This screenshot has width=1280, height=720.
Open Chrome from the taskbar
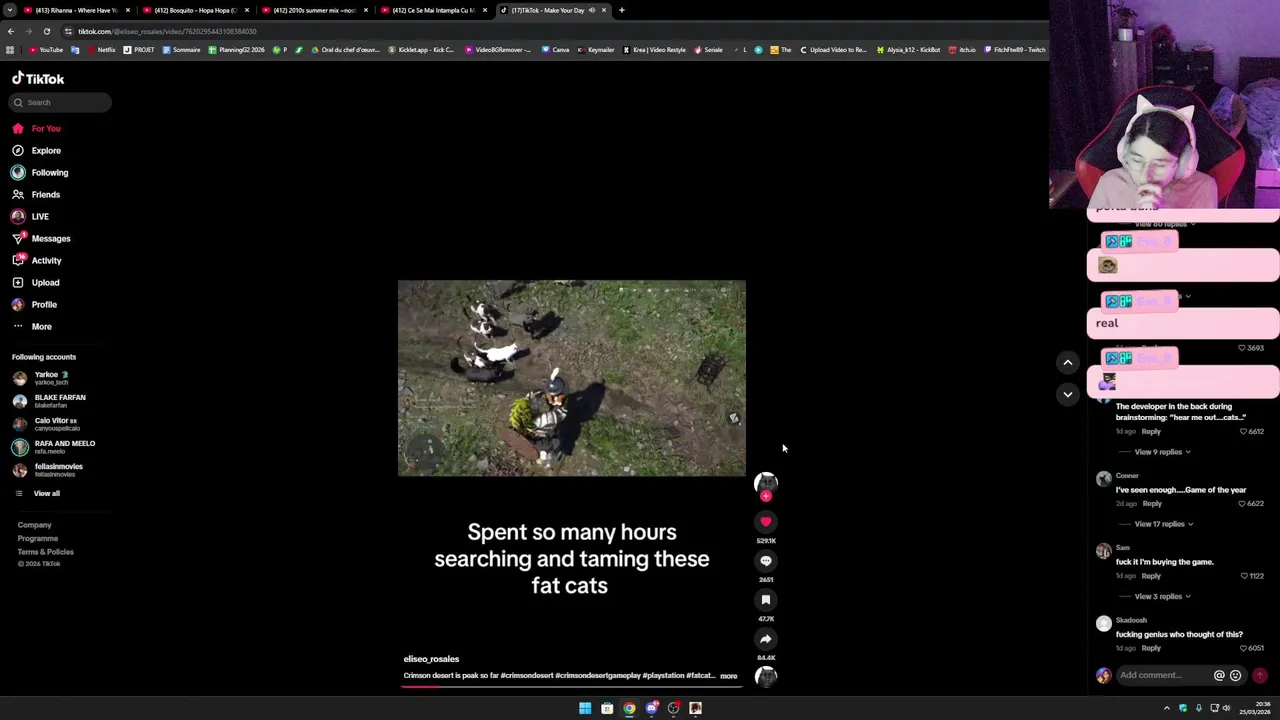629,708
